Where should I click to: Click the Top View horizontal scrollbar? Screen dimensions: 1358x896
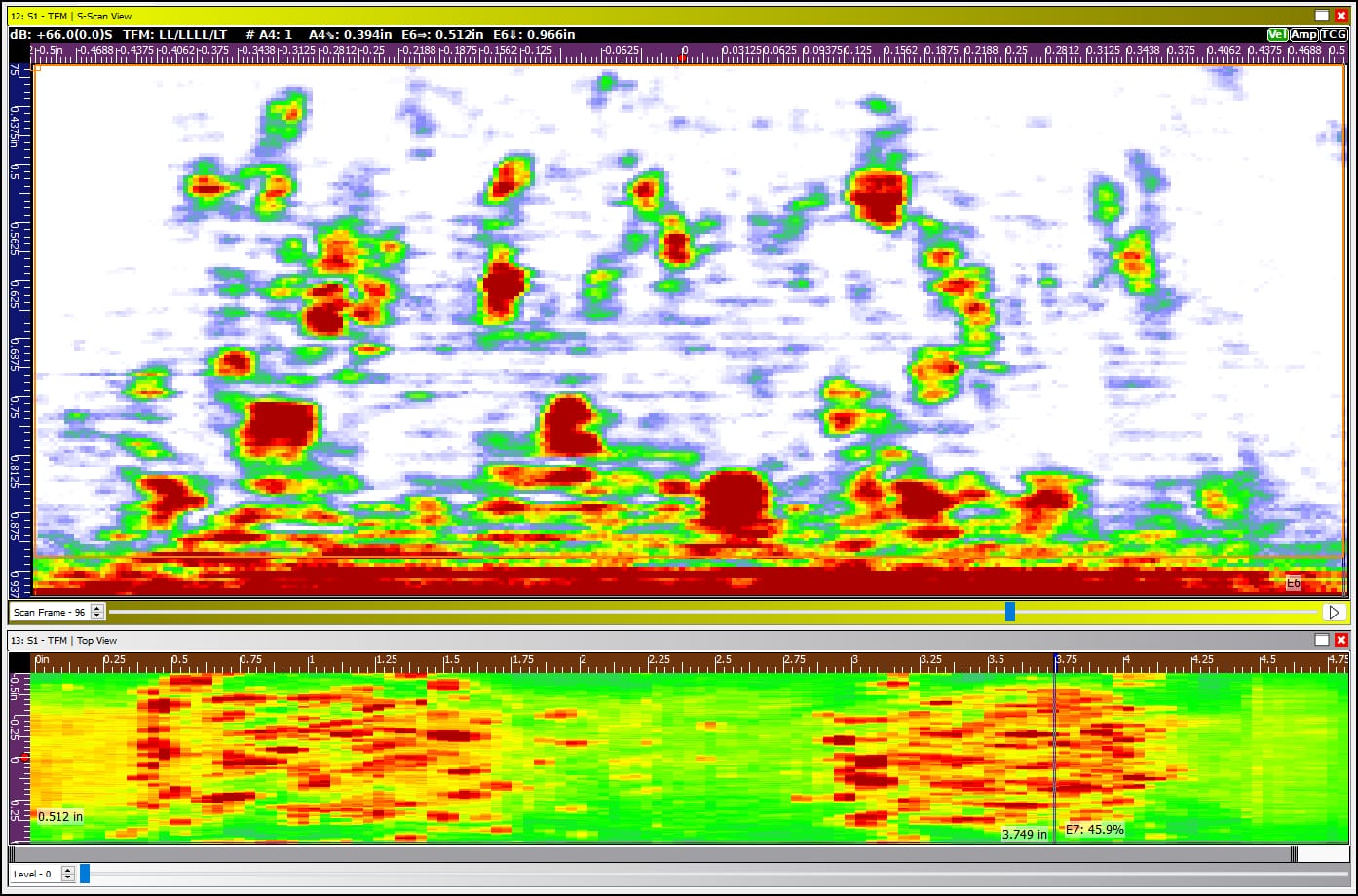[x=653, y=854]
